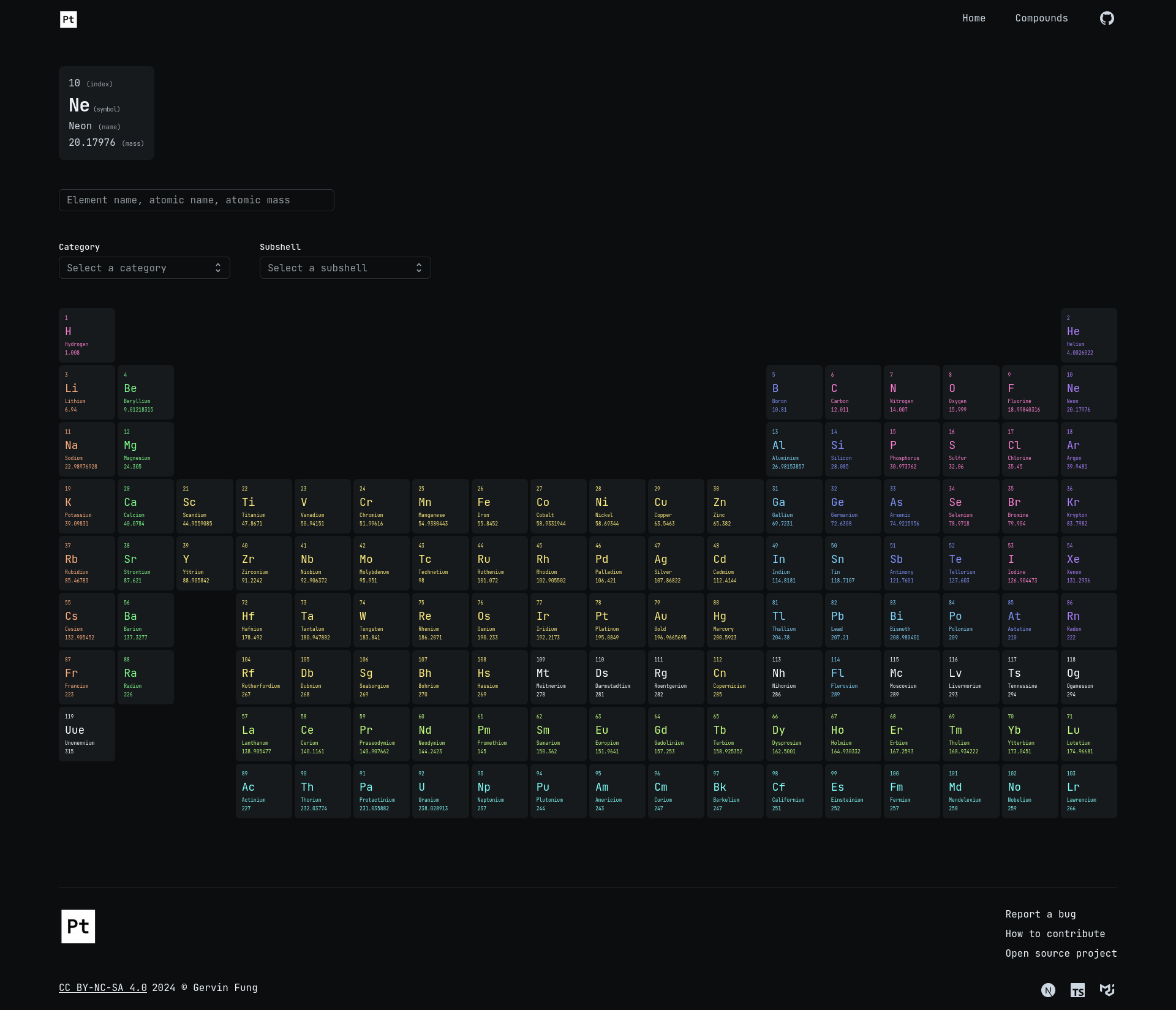Viewport: 1176px width, 1010px height.
Task: Click the MUI icon in footer
Action: click(1107, 990)
